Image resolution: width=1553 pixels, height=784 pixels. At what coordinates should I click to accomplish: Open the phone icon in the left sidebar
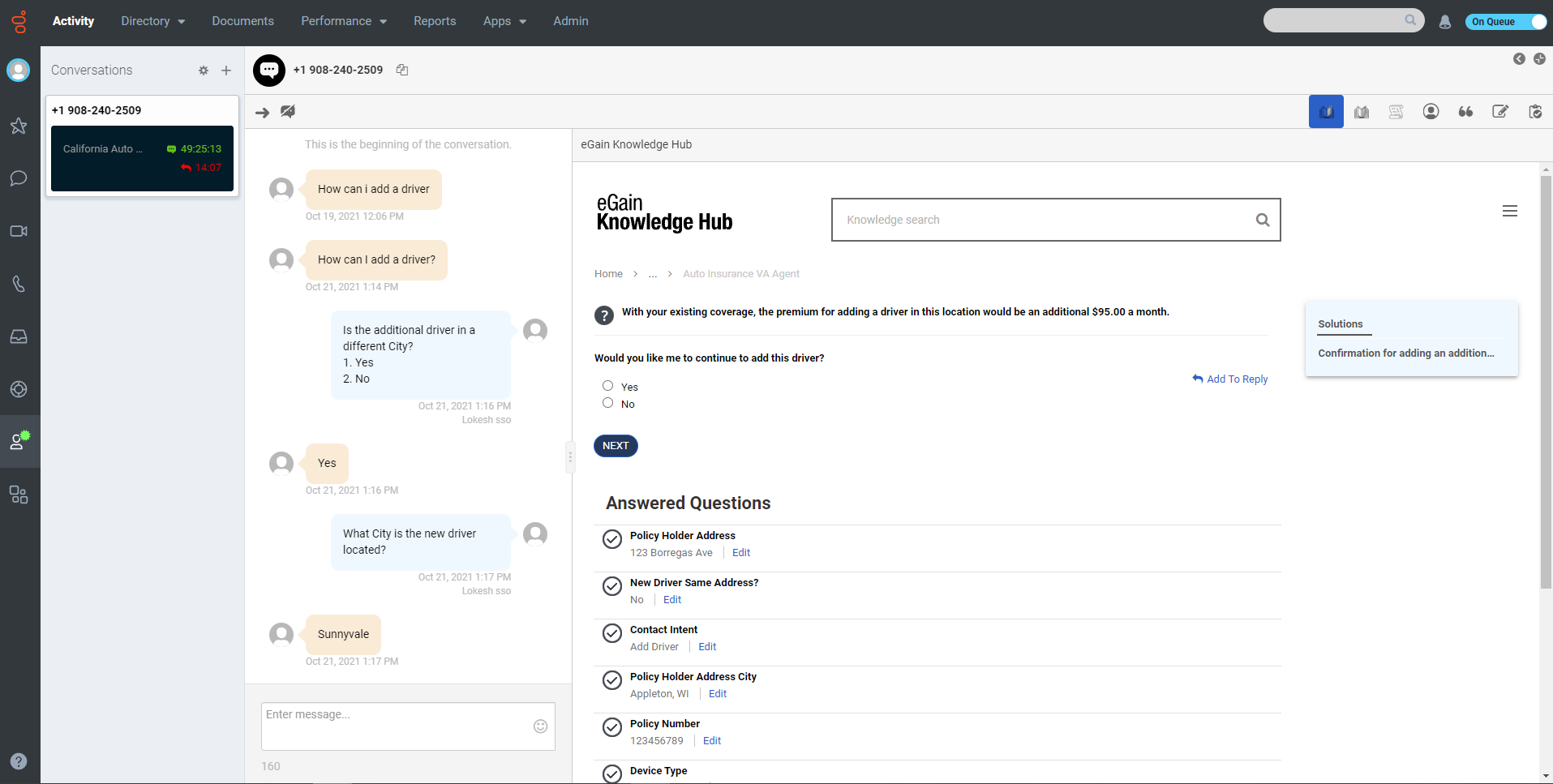(18, 284)
